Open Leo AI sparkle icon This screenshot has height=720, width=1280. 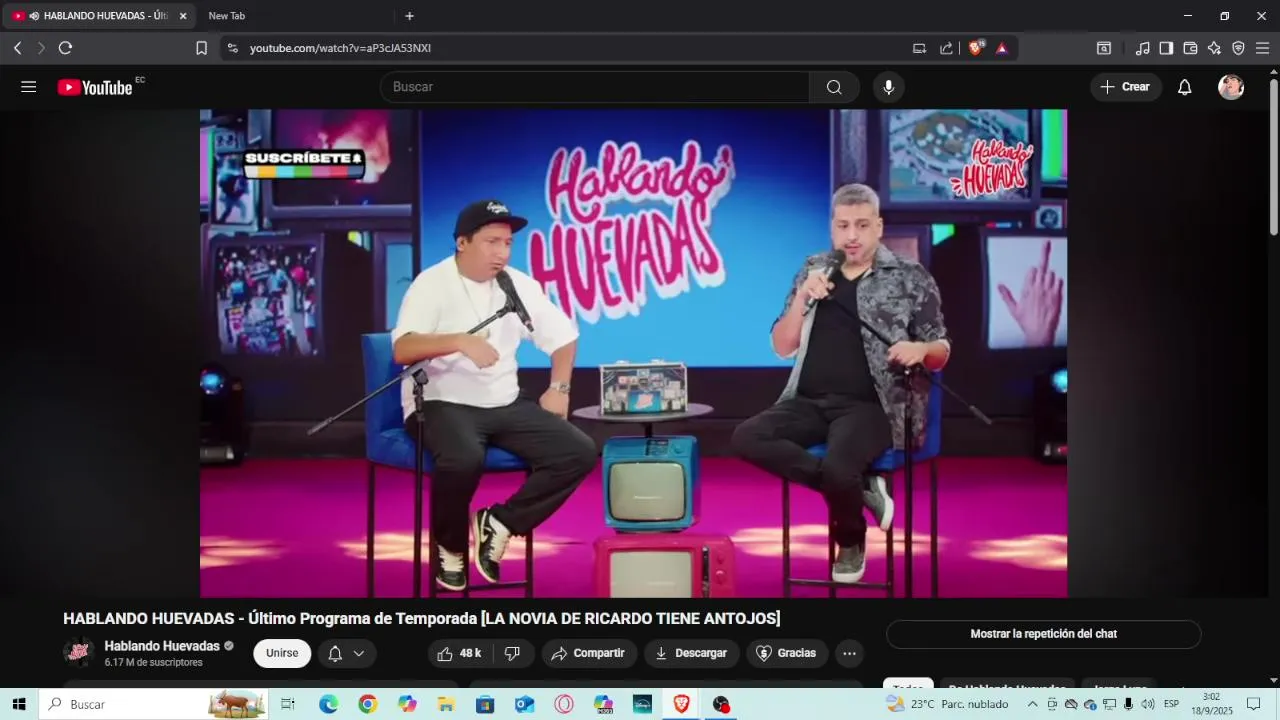point(1214,48)
